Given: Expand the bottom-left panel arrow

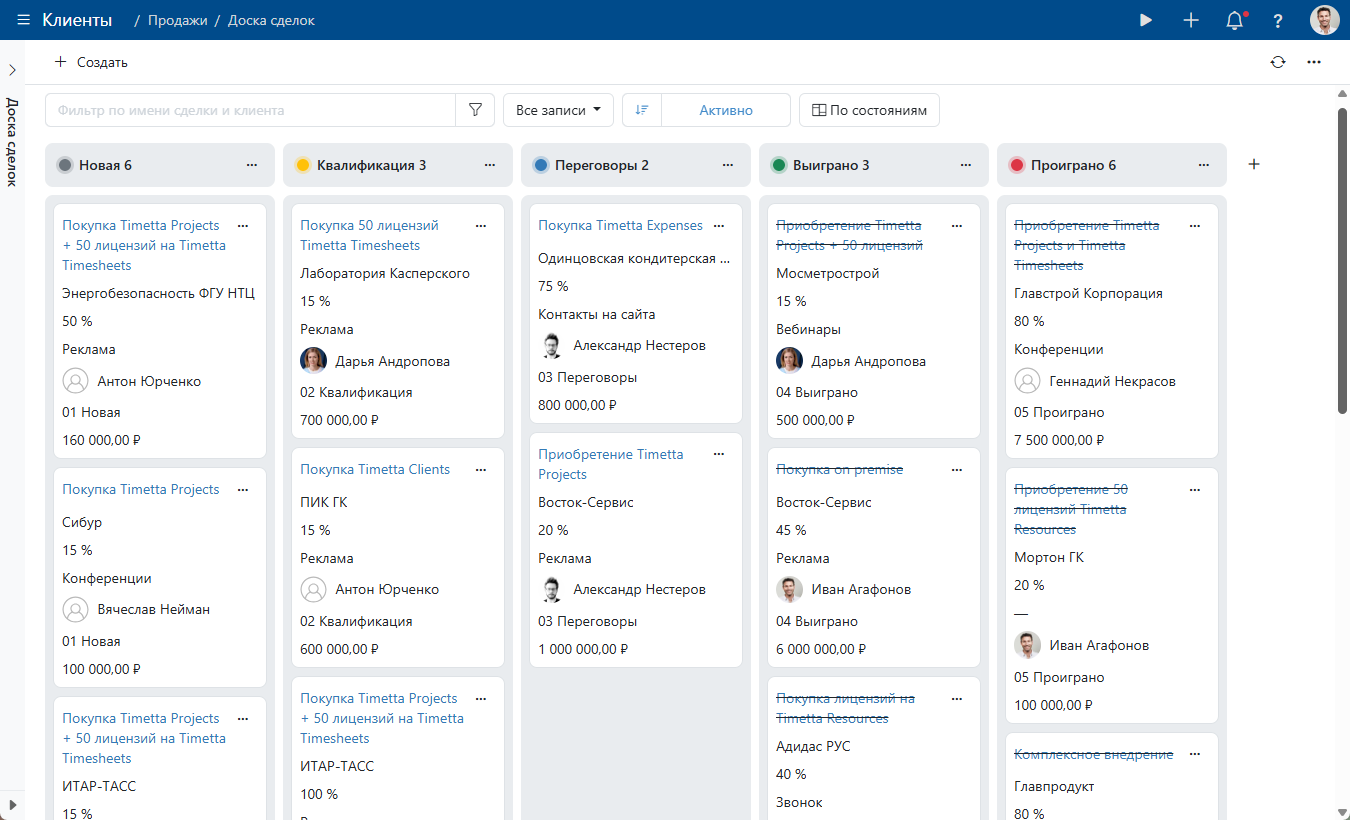Looking at the screenshot, I should [x=12, y=805].
